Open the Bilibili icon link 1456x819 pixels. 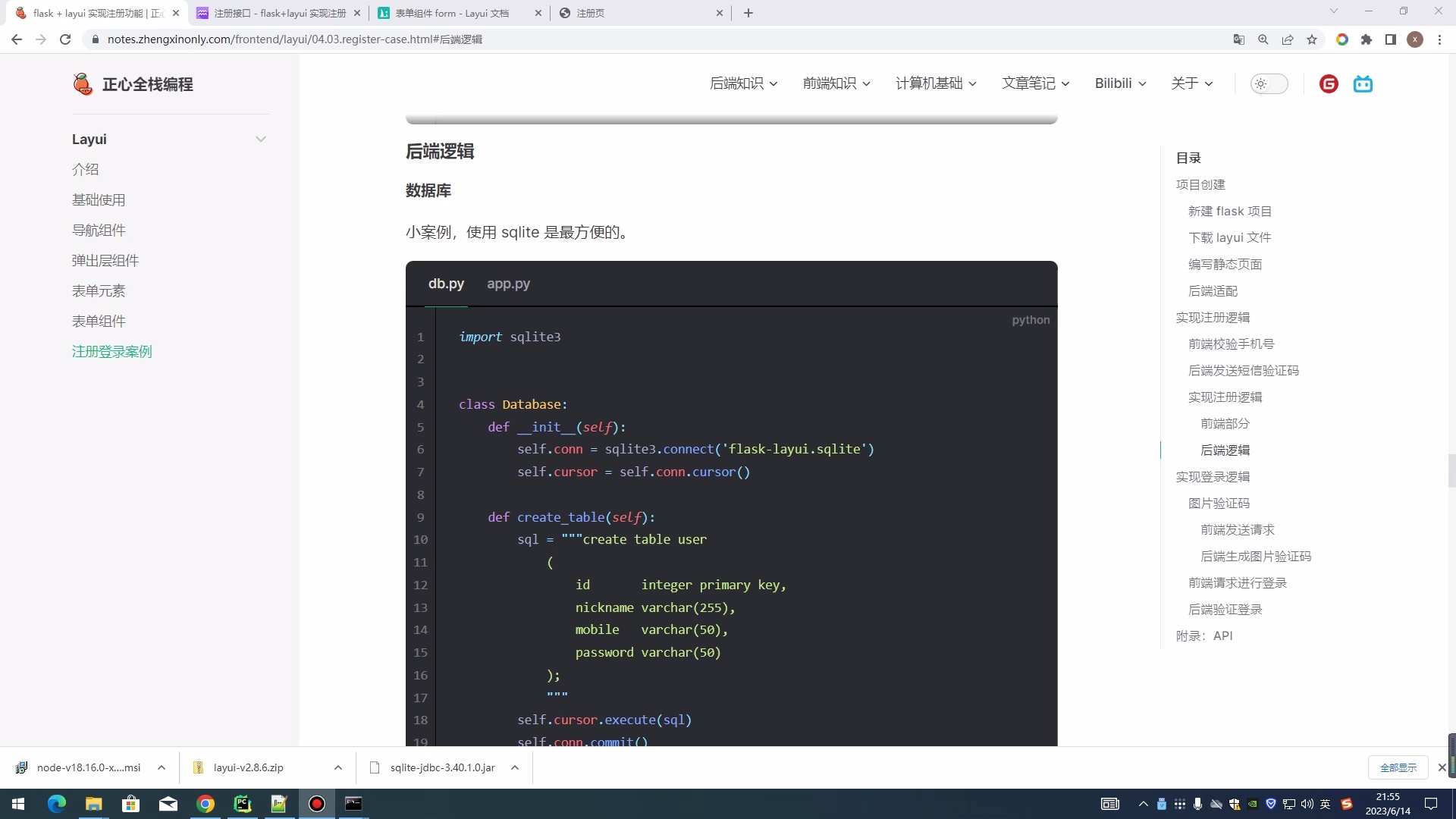coord(1363,84)
